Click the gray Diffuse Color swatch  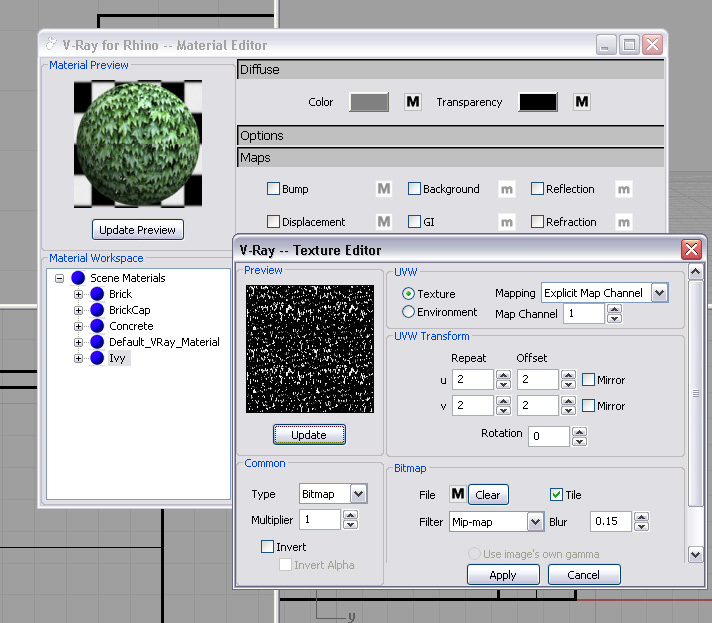click(x=368, y=102)
